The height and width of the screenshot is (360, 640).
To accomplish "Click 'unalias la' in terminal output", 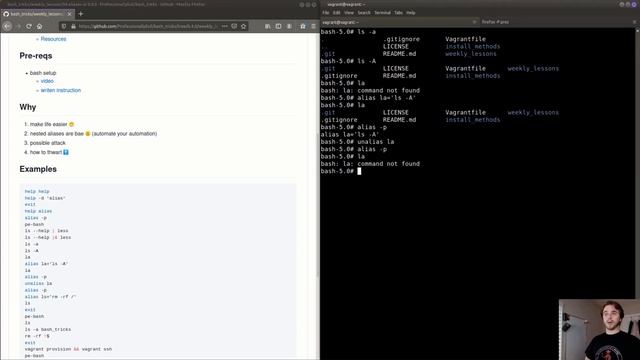I will tap(376, 142).
